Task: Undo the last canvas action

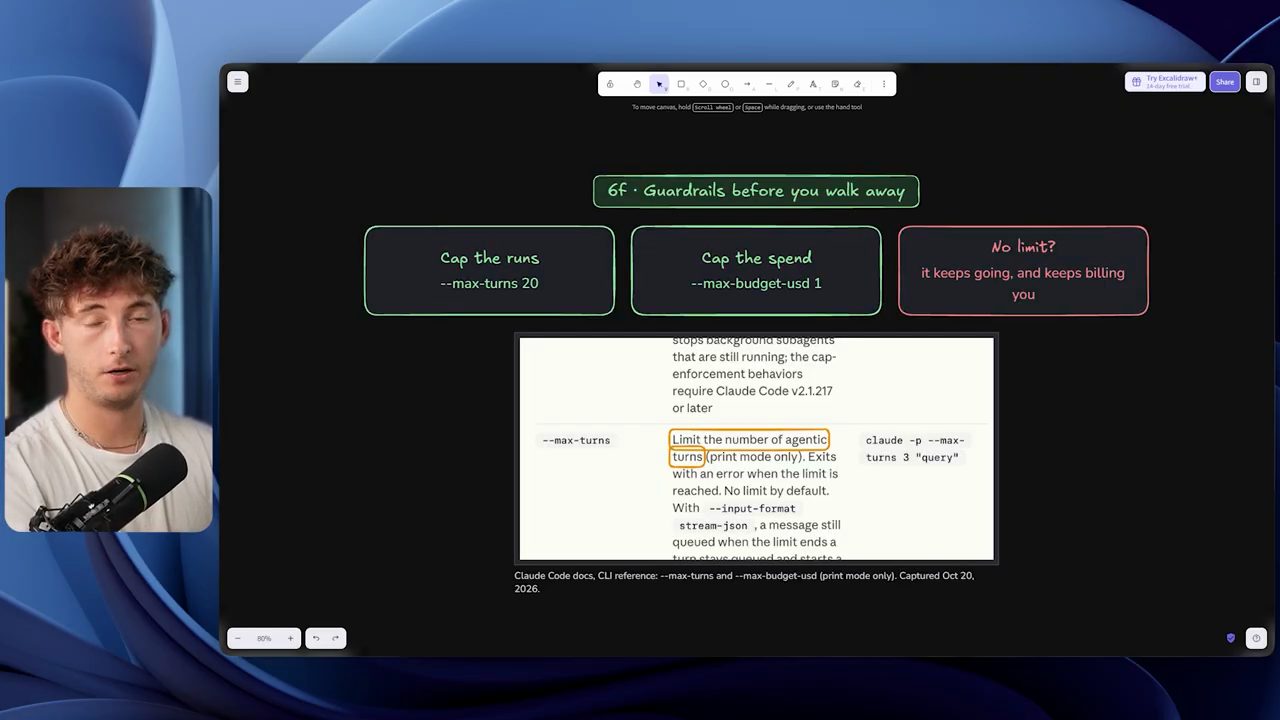Action: point(316,638)
